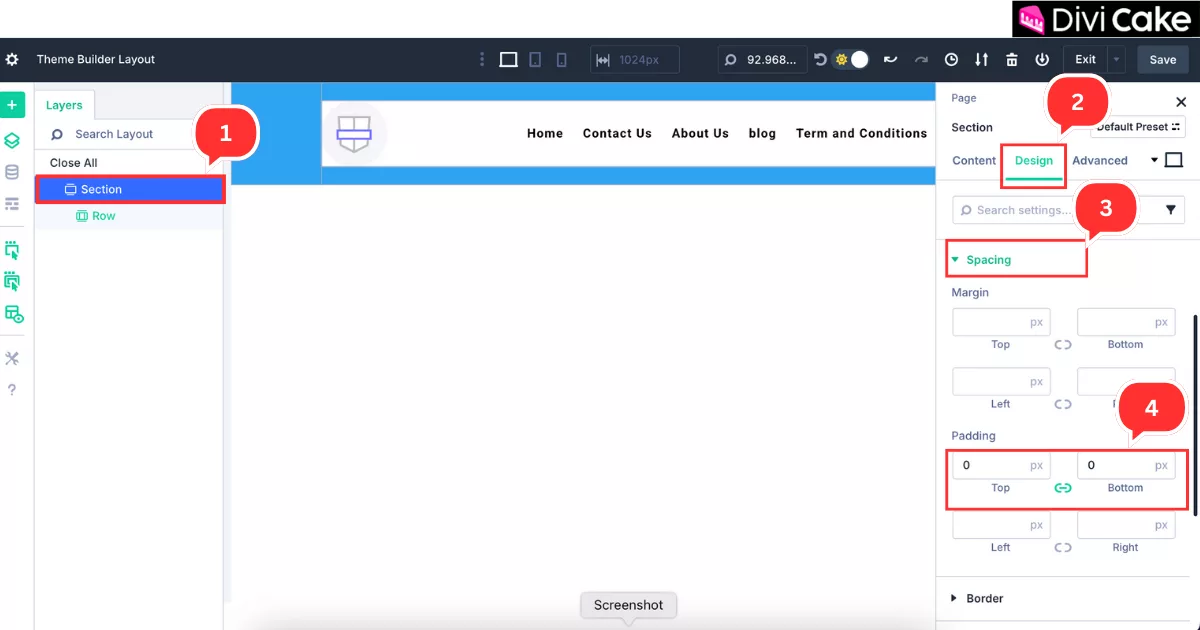Click the Save button
This screenshot has height=630, width=1200.
1162,60
